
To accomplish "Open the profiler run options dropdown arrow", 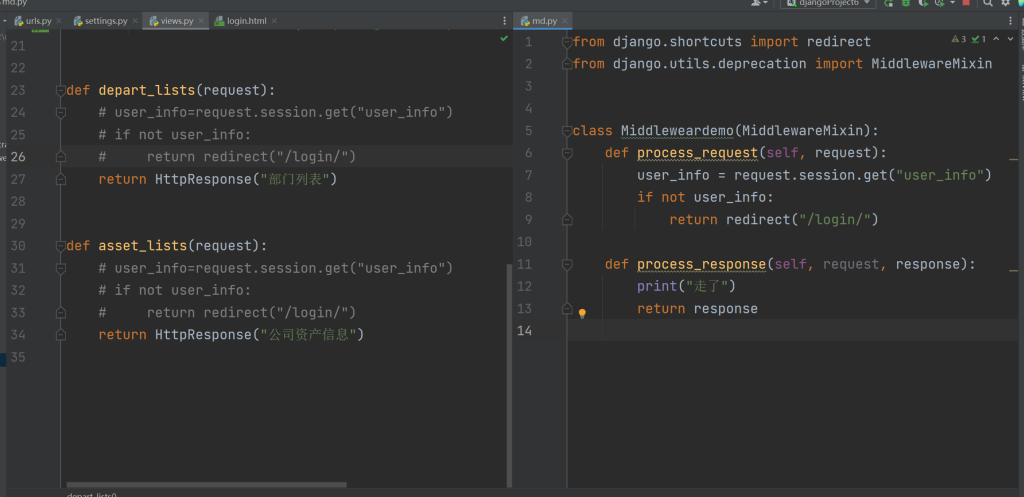I will [x=952, y=3].
